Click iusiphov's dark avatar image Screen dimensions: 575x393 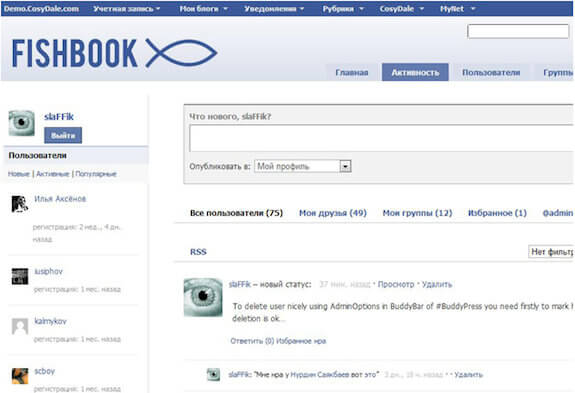pos(20,276)
